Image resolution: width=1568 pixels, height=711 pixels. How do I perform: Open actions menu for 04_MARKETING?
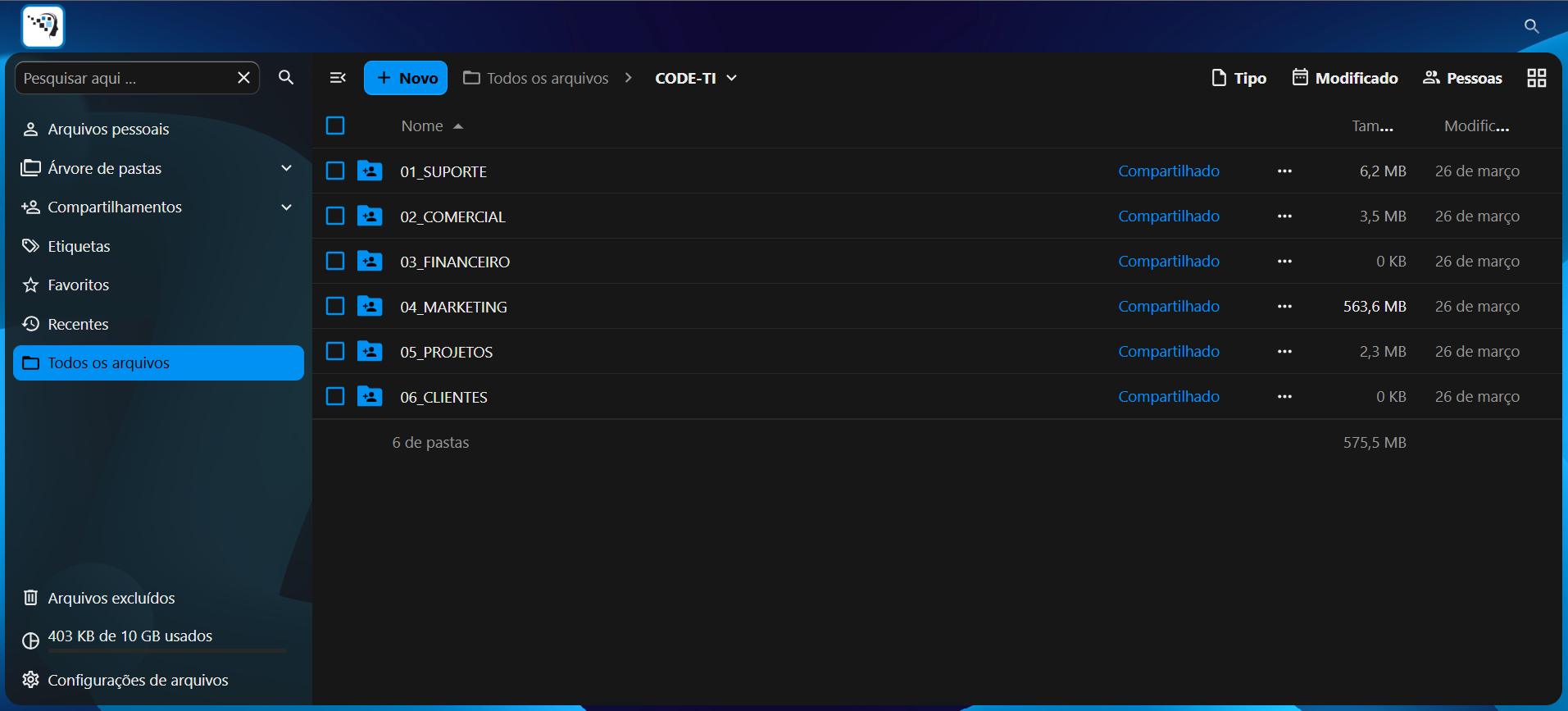coord(1284,307)
